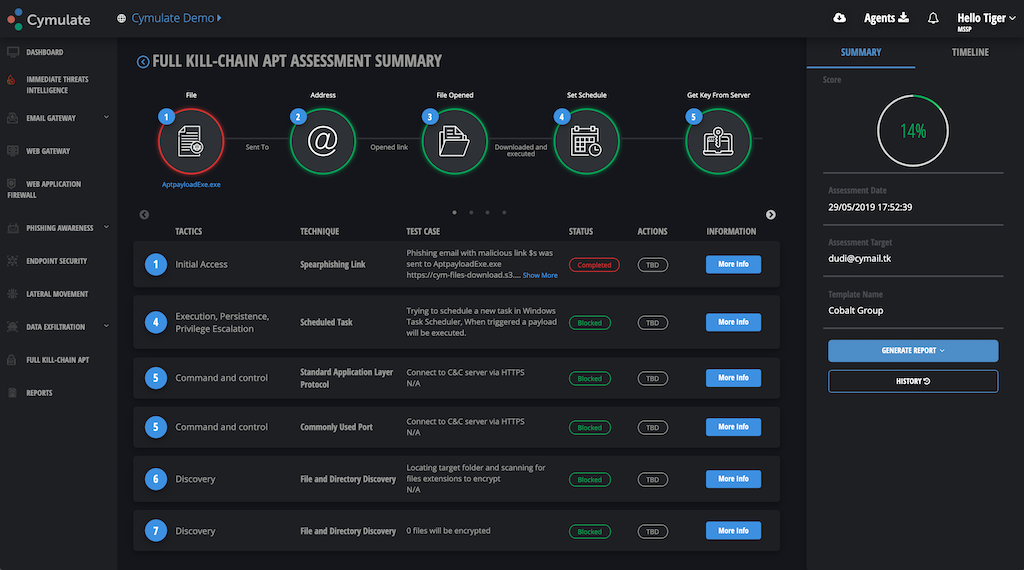1024x570 pixels.
Task: Click the Get Key From Server icon
Action: click(718, 142)
